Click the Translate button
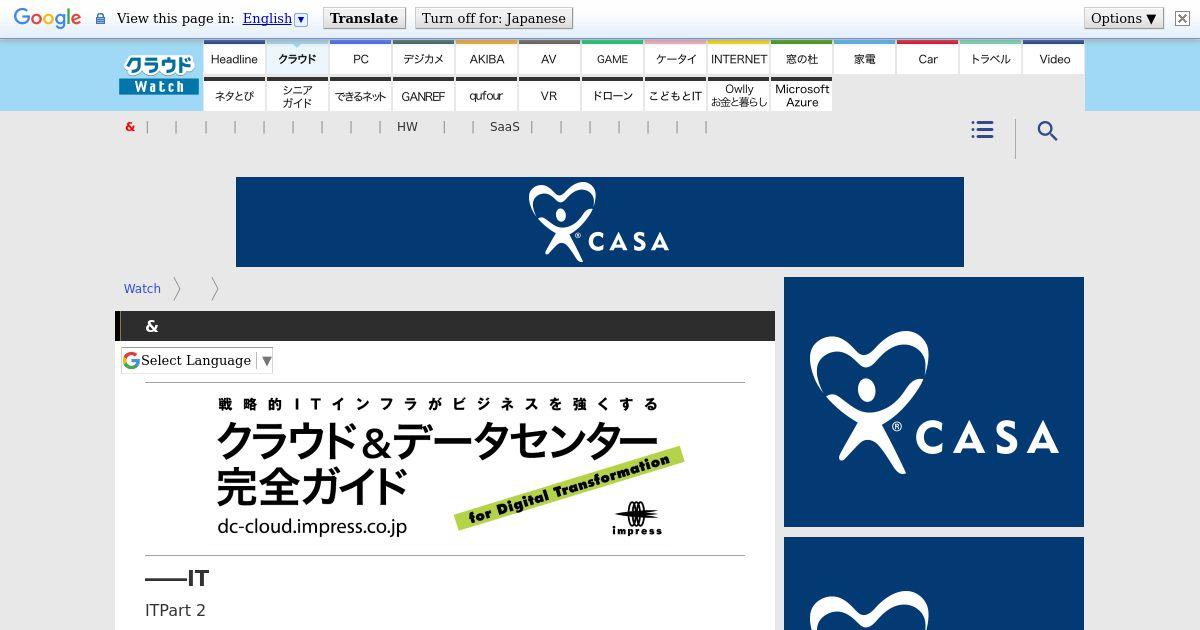 pyautogui.click(x=364, y=18)
